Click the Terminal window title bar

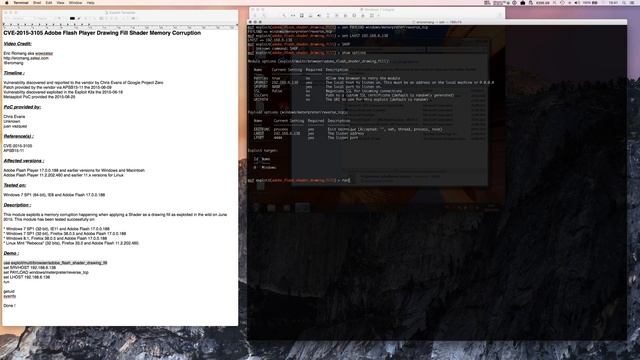click(437, 22)
